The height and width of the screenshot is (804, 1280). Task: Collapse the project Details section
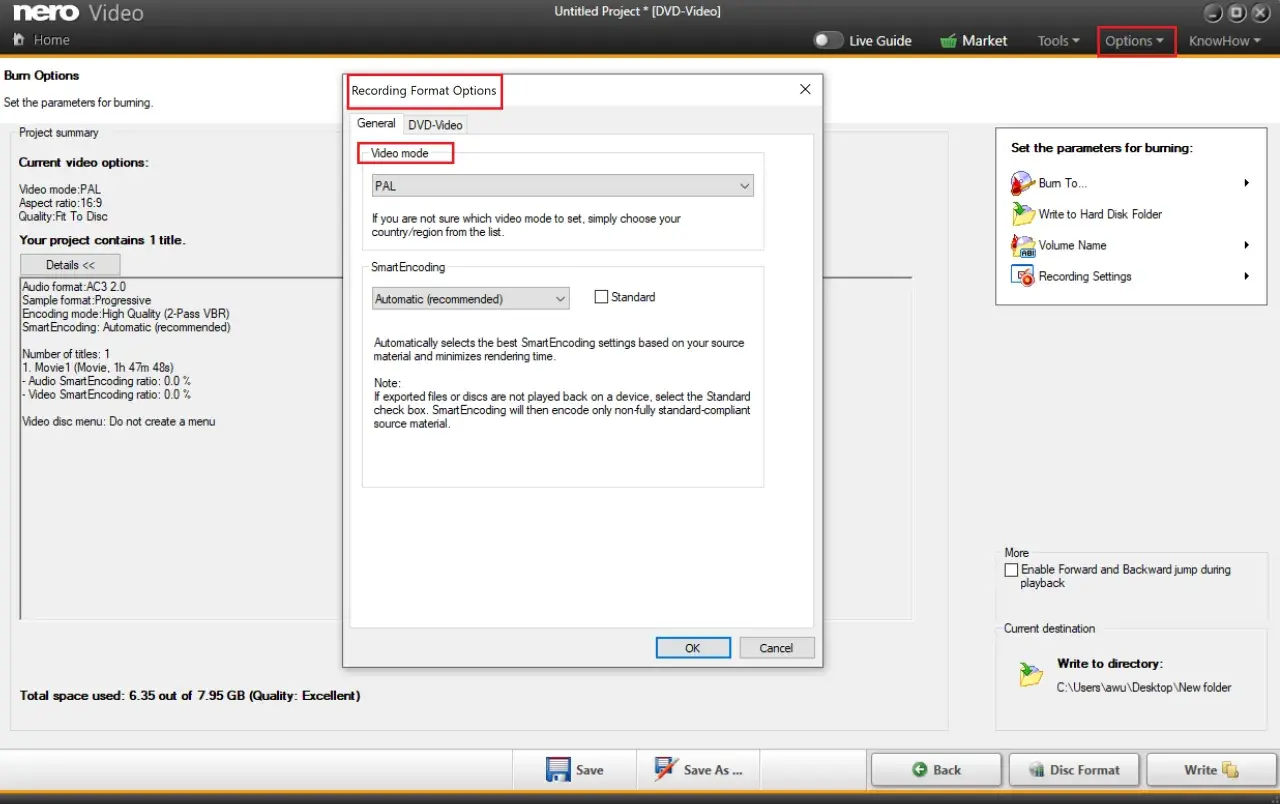[x=70, y=265]
